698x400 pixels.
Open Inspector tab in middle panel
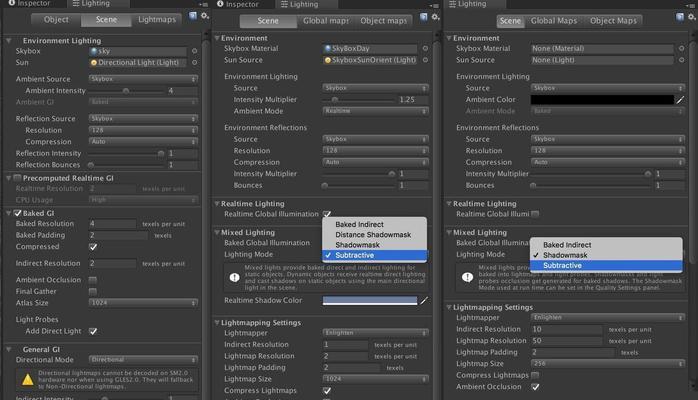pyautogui.click(x=238, y=4)
